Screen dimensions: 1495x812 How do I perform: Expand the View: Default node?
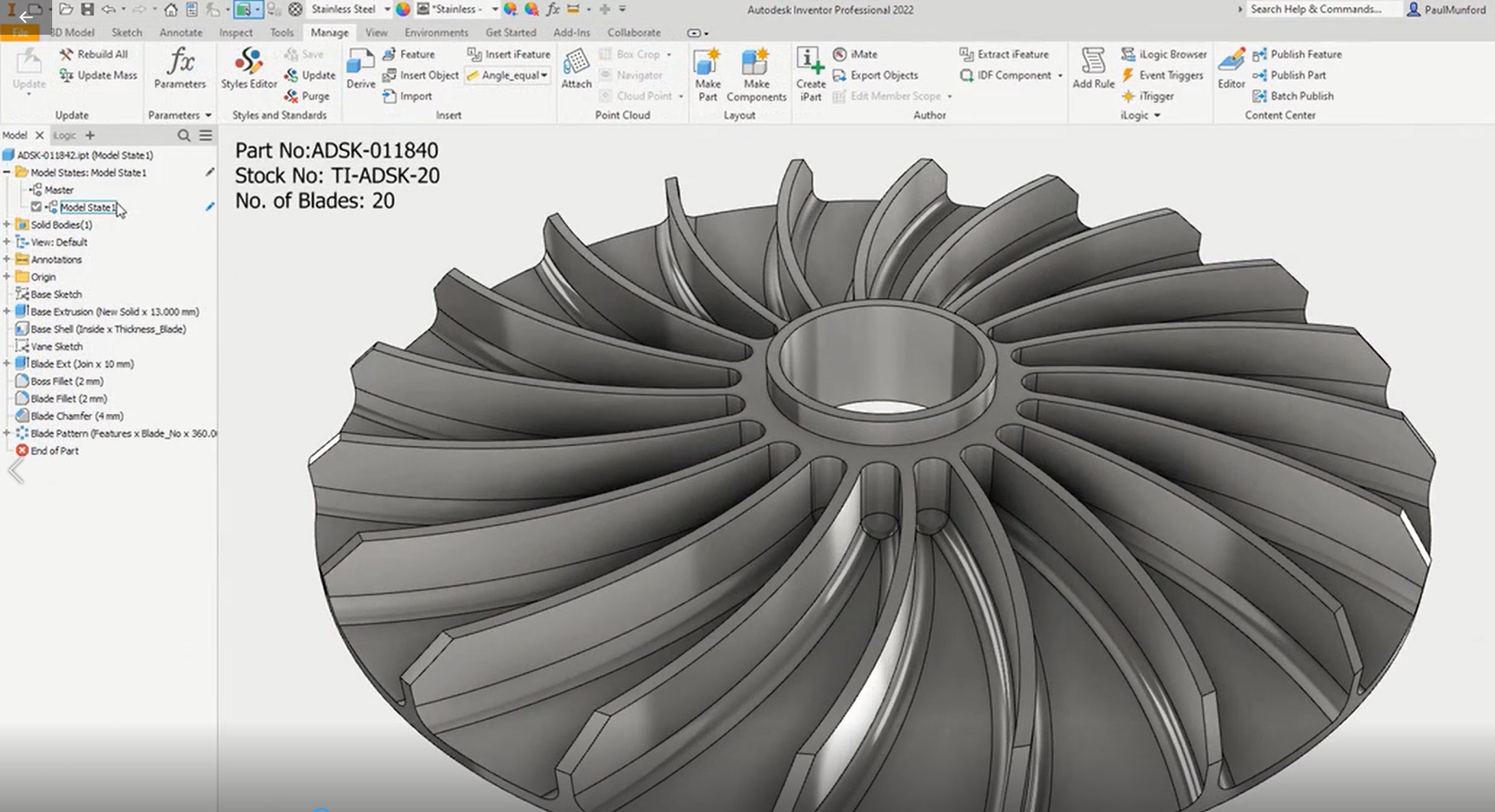click(7, 242)
